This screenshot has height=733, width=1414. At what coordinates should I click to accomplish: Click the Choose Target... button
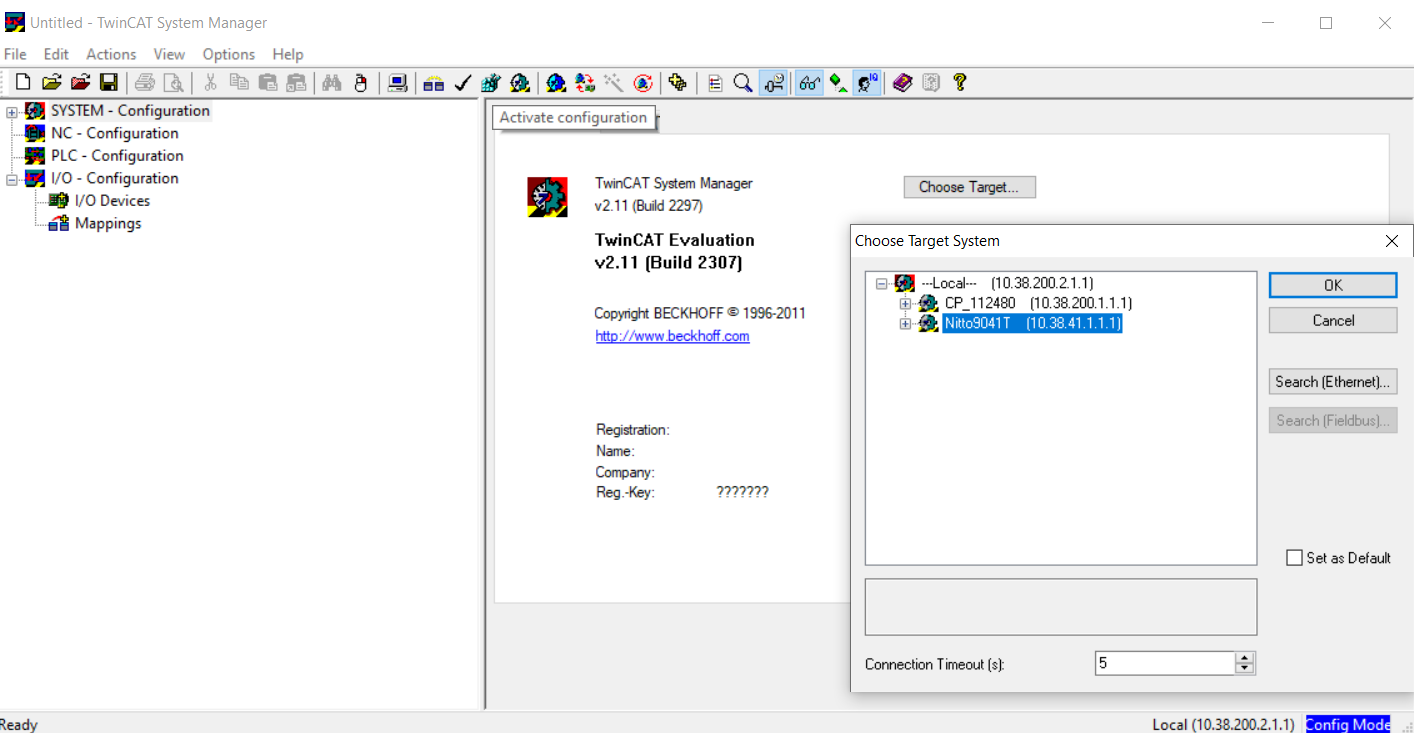[x=969, y=187]
